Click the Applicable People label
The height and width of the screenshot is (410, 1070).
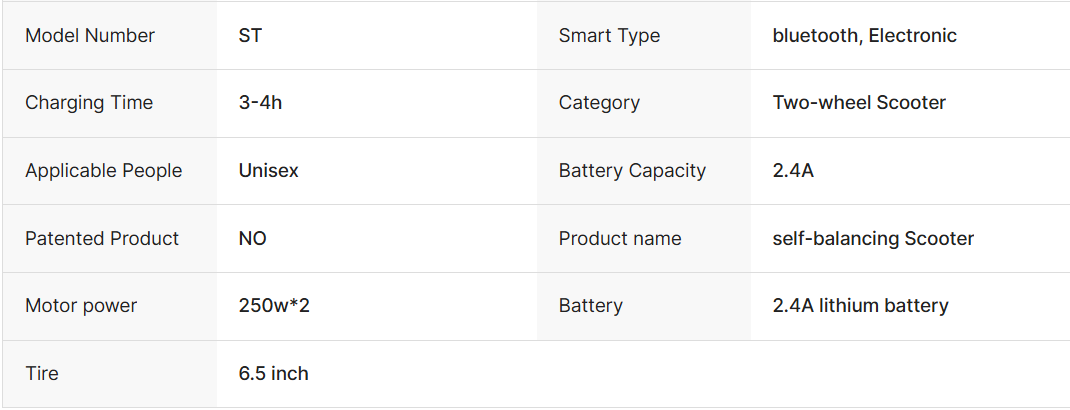pyautogui.click(x=104, y=171)
